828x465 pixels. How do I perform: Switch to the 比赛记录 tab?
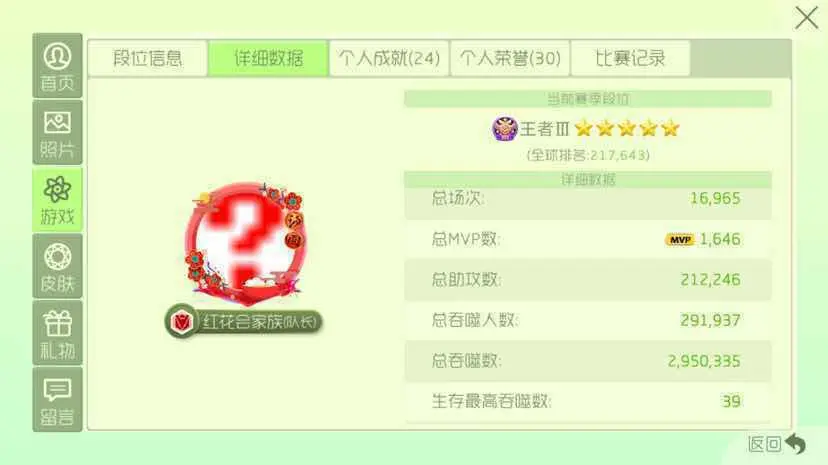coord(631,58)
